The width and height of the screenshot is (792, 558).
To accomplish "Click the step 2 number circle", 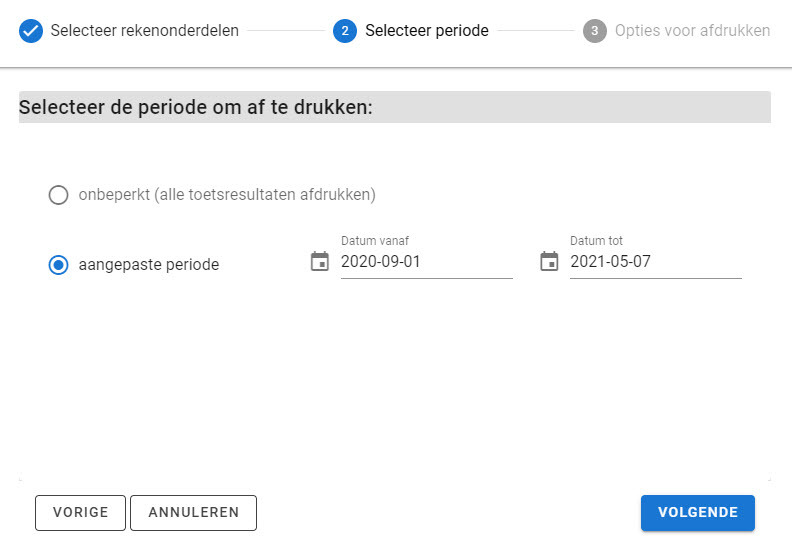I will (x=345, y=31).
